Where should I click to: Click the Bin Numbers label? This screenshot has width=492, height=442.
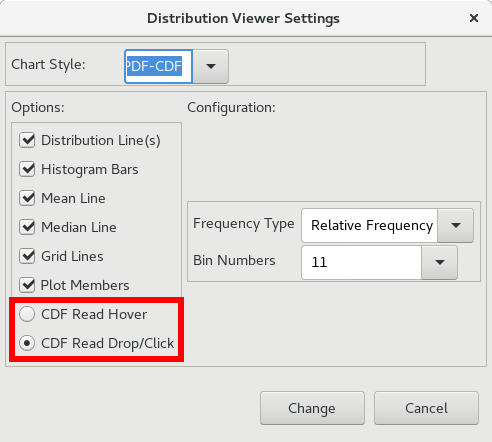(x=234, y=260)
